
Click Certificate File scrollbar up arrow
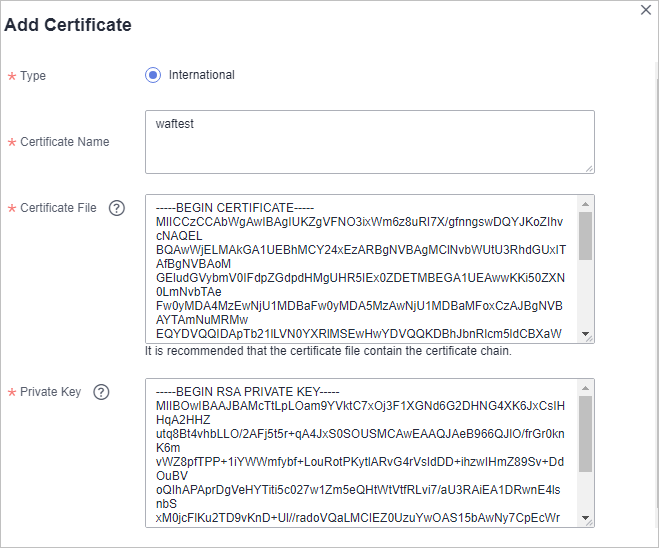tap(585, 204)
